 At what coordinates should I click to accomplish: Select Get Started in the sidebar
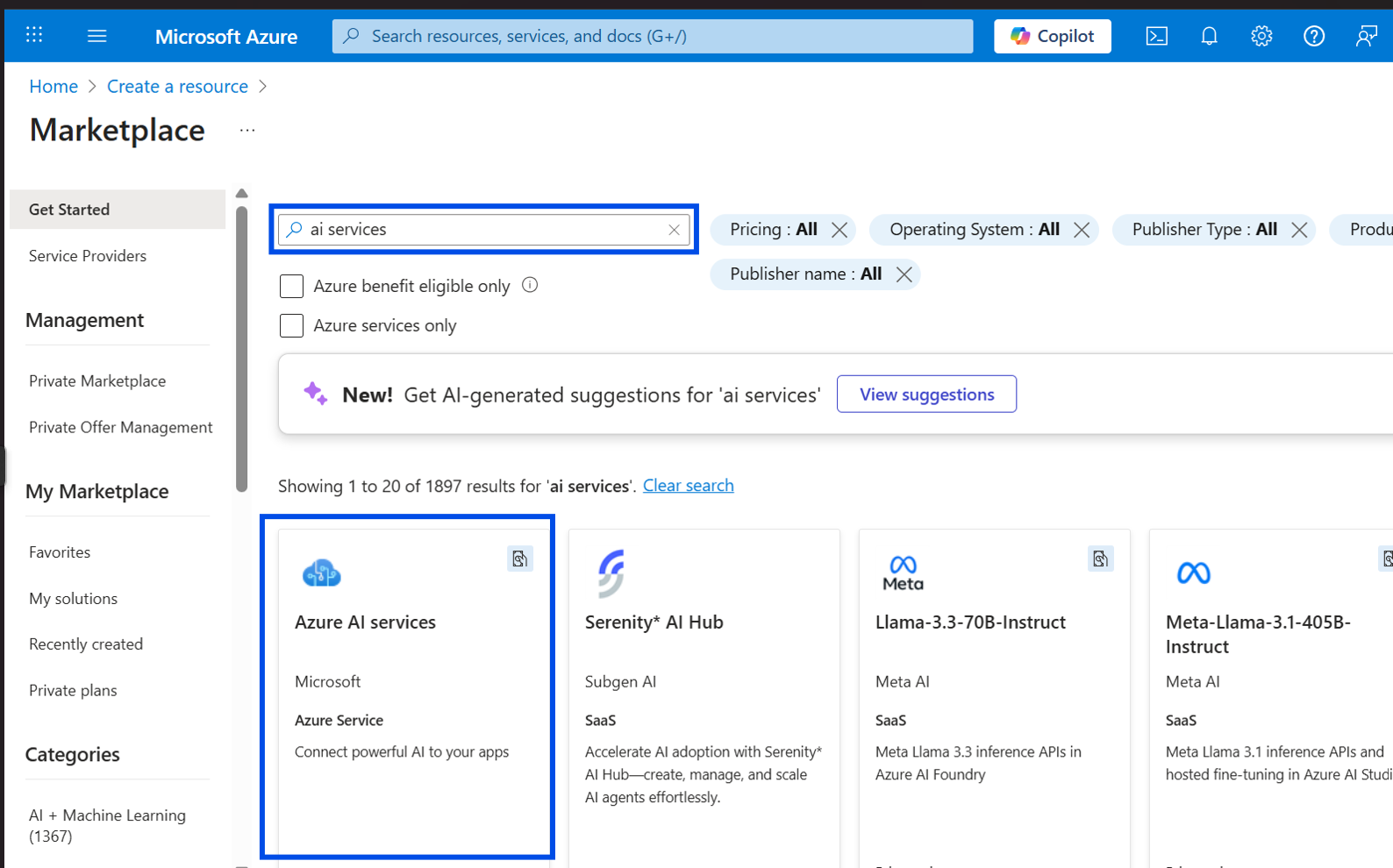[x=118, y=210]
